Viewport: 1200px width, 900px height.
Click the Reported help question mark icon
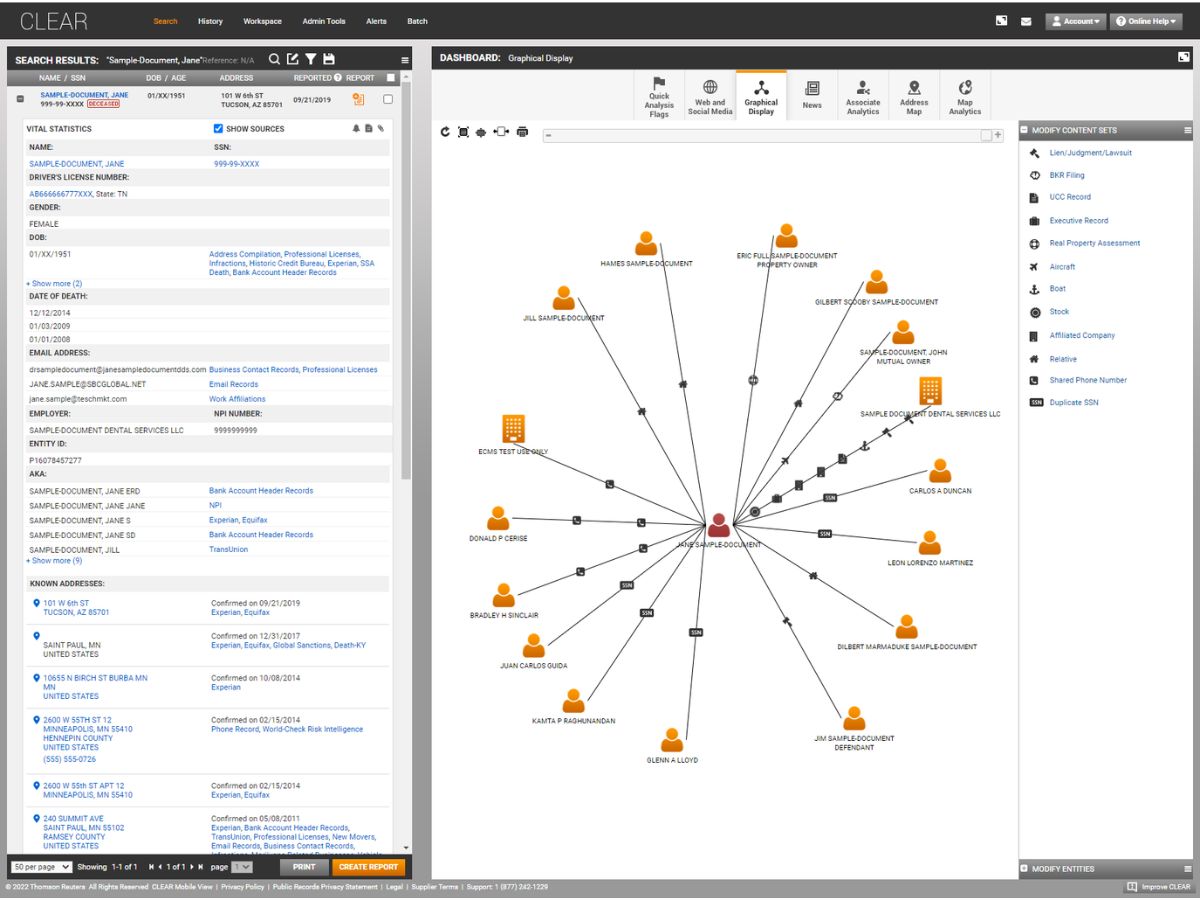[338, 78]
